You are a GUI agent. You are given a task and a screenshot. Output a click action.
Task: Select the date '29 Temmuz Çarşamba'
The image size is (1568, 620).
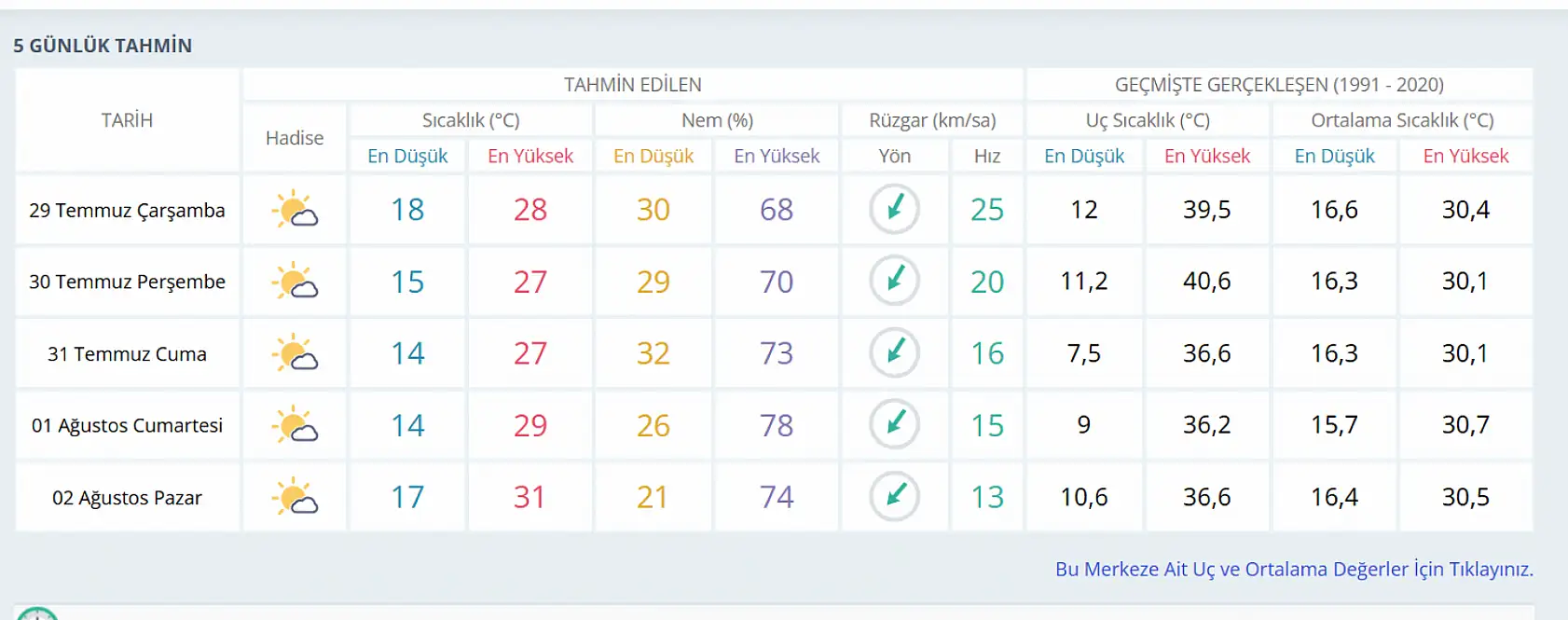127,211
